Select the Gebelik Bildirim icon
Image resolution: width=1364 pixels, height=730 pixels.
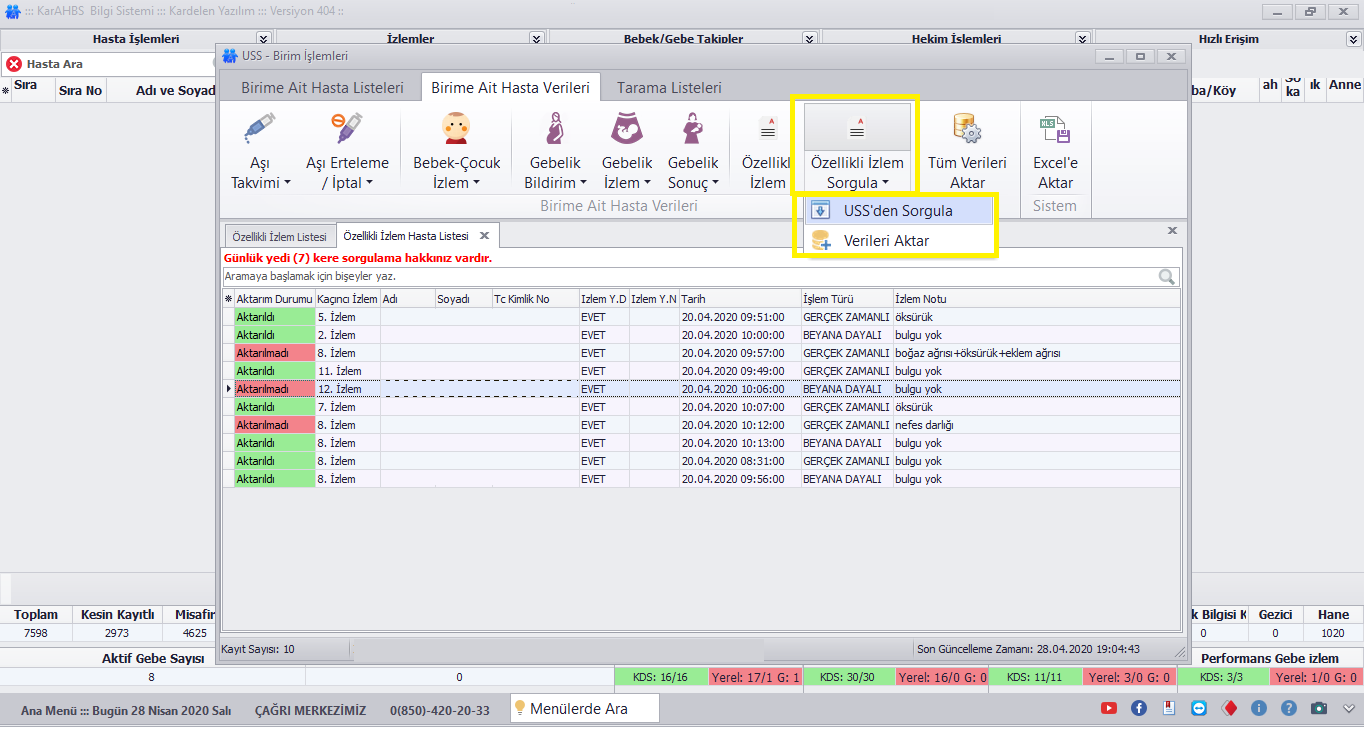tap(554, 129)
